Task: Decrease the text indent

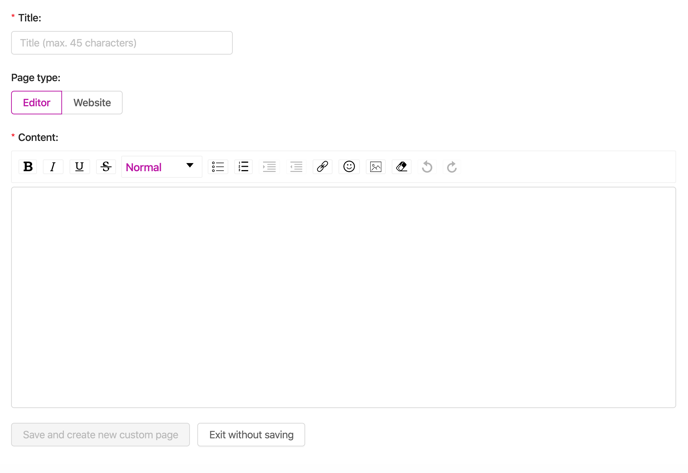Action: (x=296, y=167)
